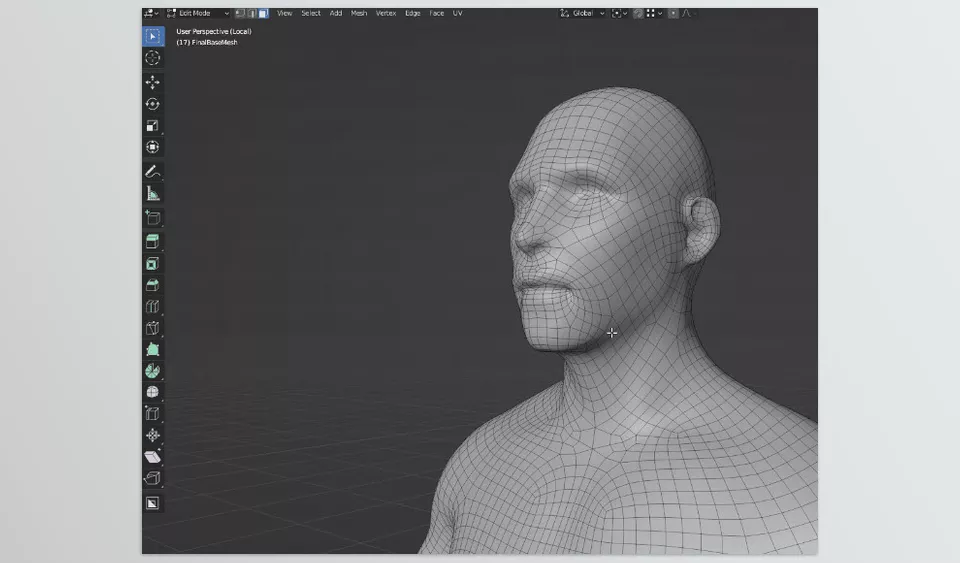Open the Edit Mode dropdown
Image resolution: width=960 pixels, height=563 pixels.
[198, 13]
